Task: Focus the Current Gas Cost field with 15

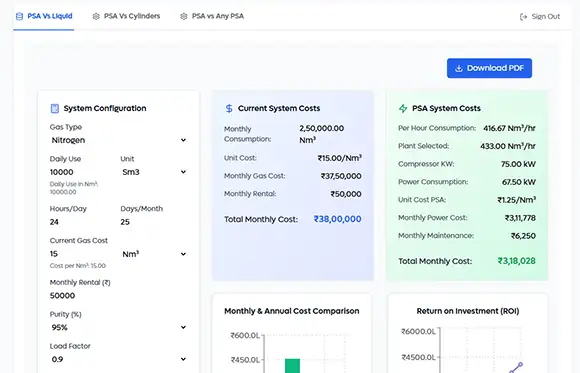Action: [x=82, y=254]
